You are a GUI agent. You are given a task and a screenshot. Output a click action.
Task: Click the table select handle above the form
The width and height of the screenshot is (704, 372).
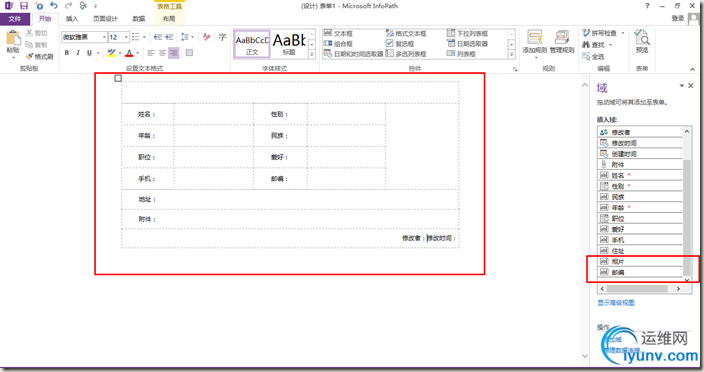click(x=118, y=79)
